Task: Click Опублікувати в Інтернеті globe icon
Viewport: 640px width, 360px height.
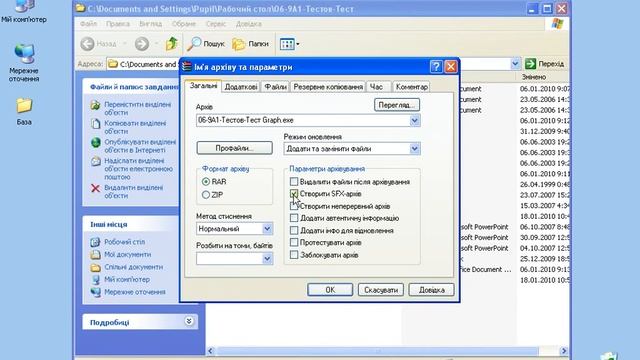Action: [96, 142]
